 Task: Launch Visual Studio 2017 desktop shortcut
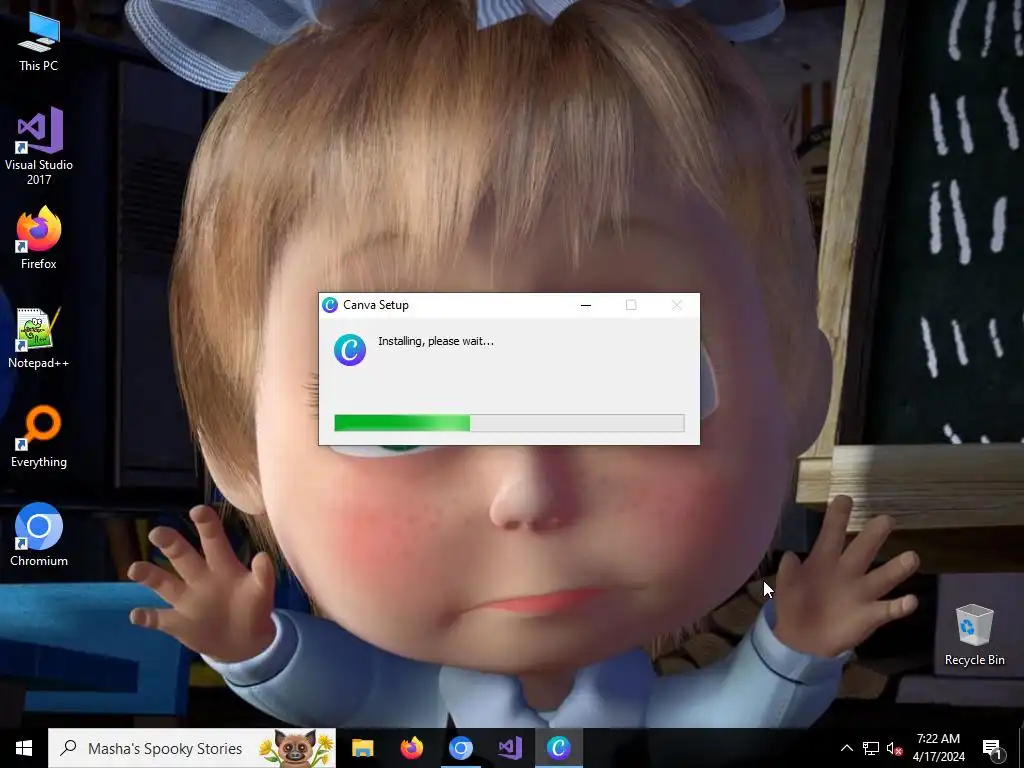[39, 145]
